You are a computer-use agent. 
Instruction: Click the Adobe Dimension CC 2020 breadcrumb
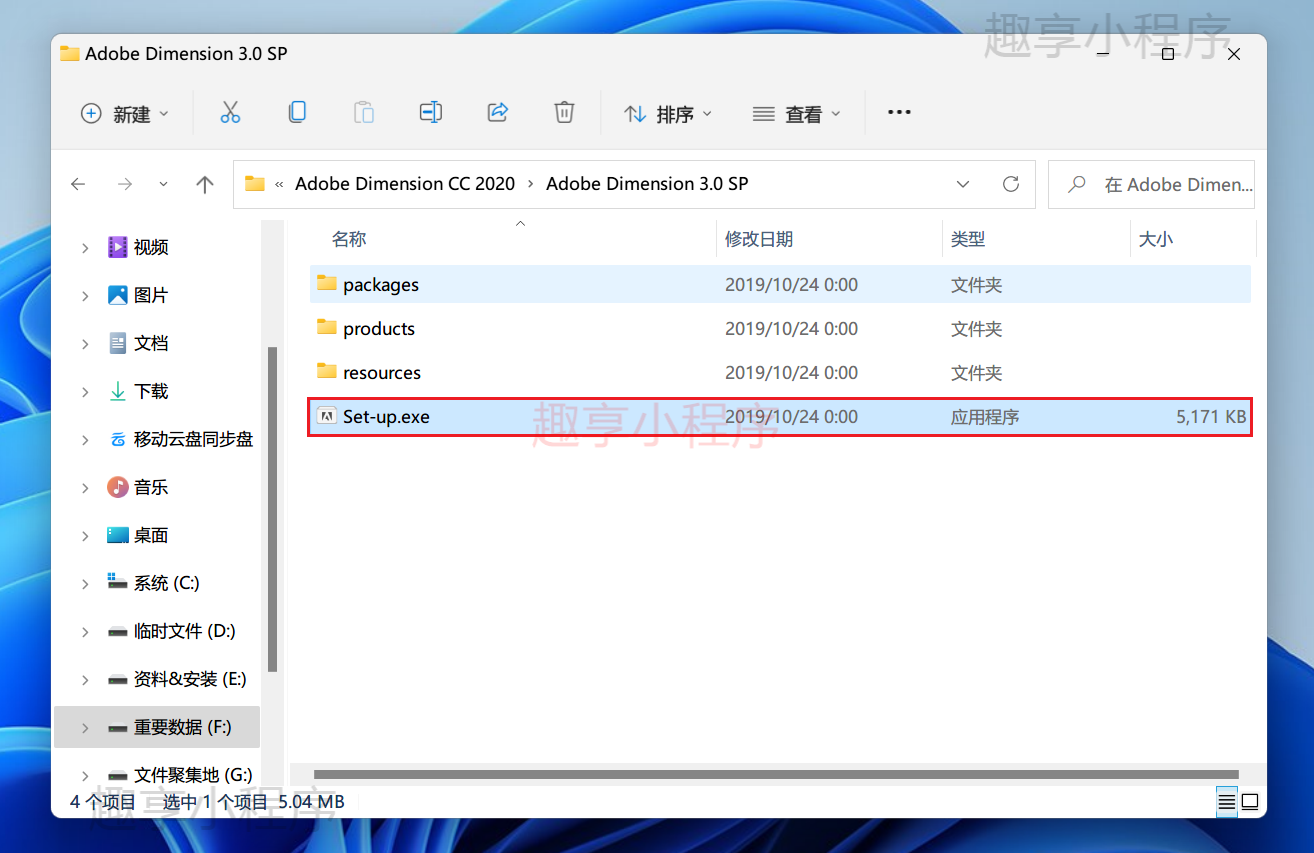pos(405,184)
